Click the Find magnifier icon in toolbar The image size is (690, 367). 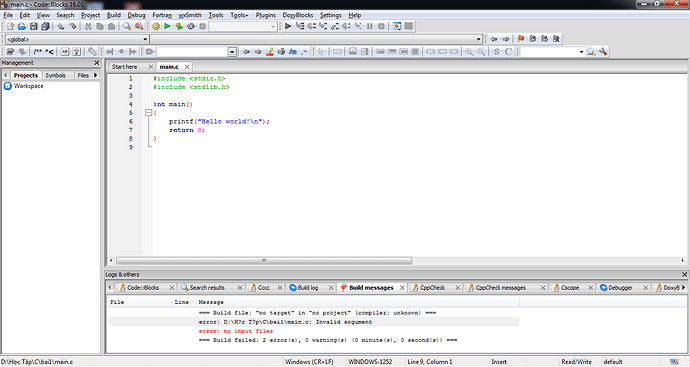click(x=127, y=26)
